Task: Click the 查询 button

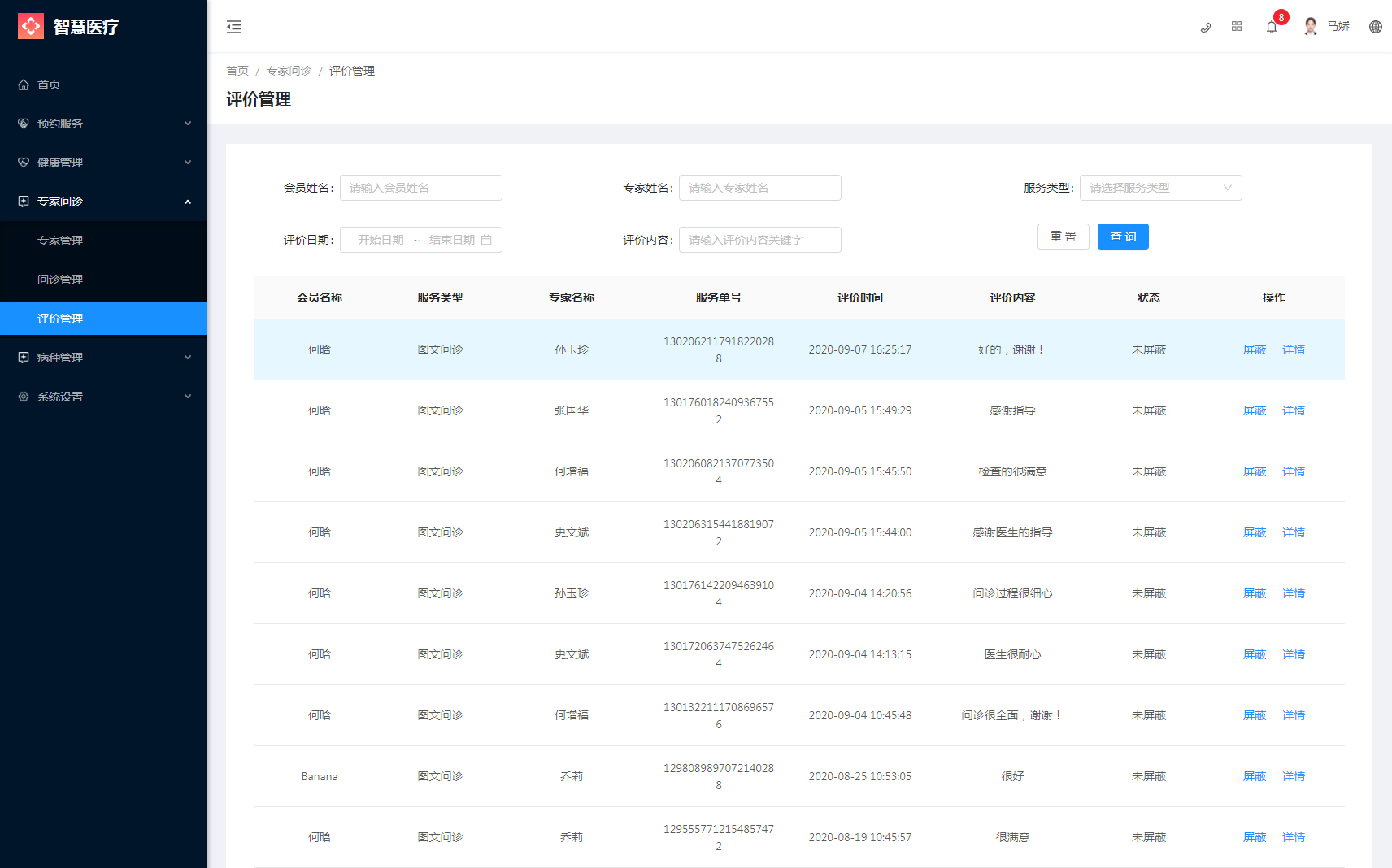Action: point(1123,237)
